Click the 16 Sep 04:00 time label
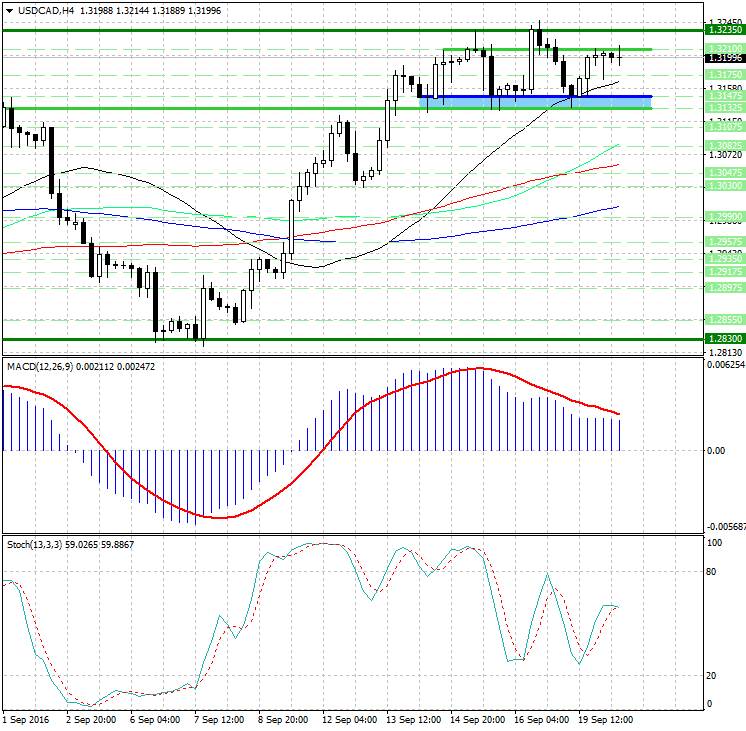This screenshot has width=746, height=731. pos(542,719)
